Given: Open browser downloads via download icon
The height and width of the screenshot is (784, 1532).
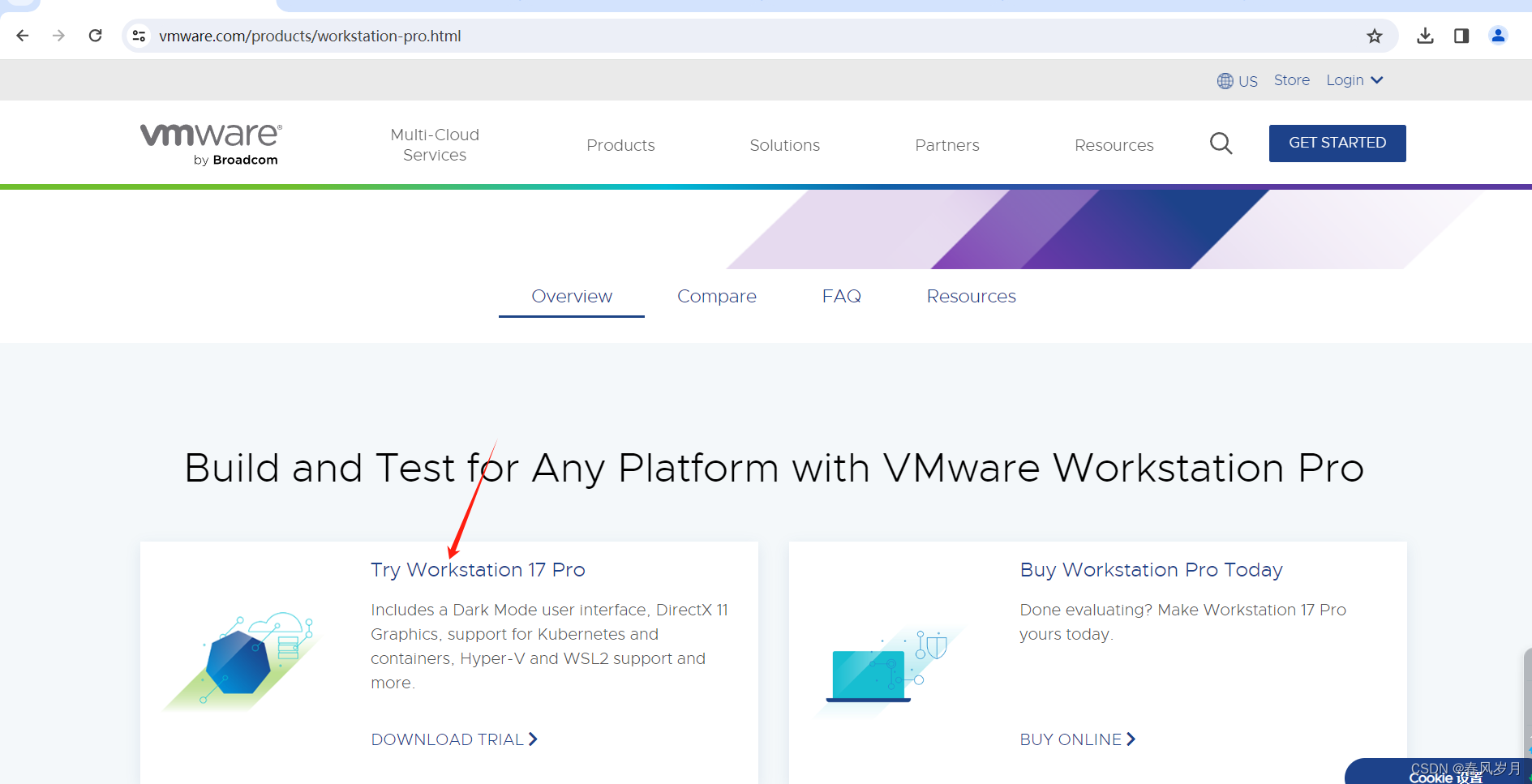Looking at the screenshot, I should pyautogui.click(x=1425, y=36).
